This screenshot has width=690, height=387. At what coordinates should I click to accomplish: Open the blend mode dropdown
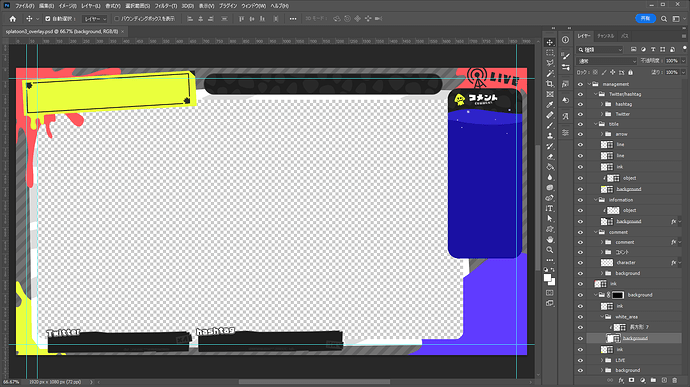(x=607, y=61)
